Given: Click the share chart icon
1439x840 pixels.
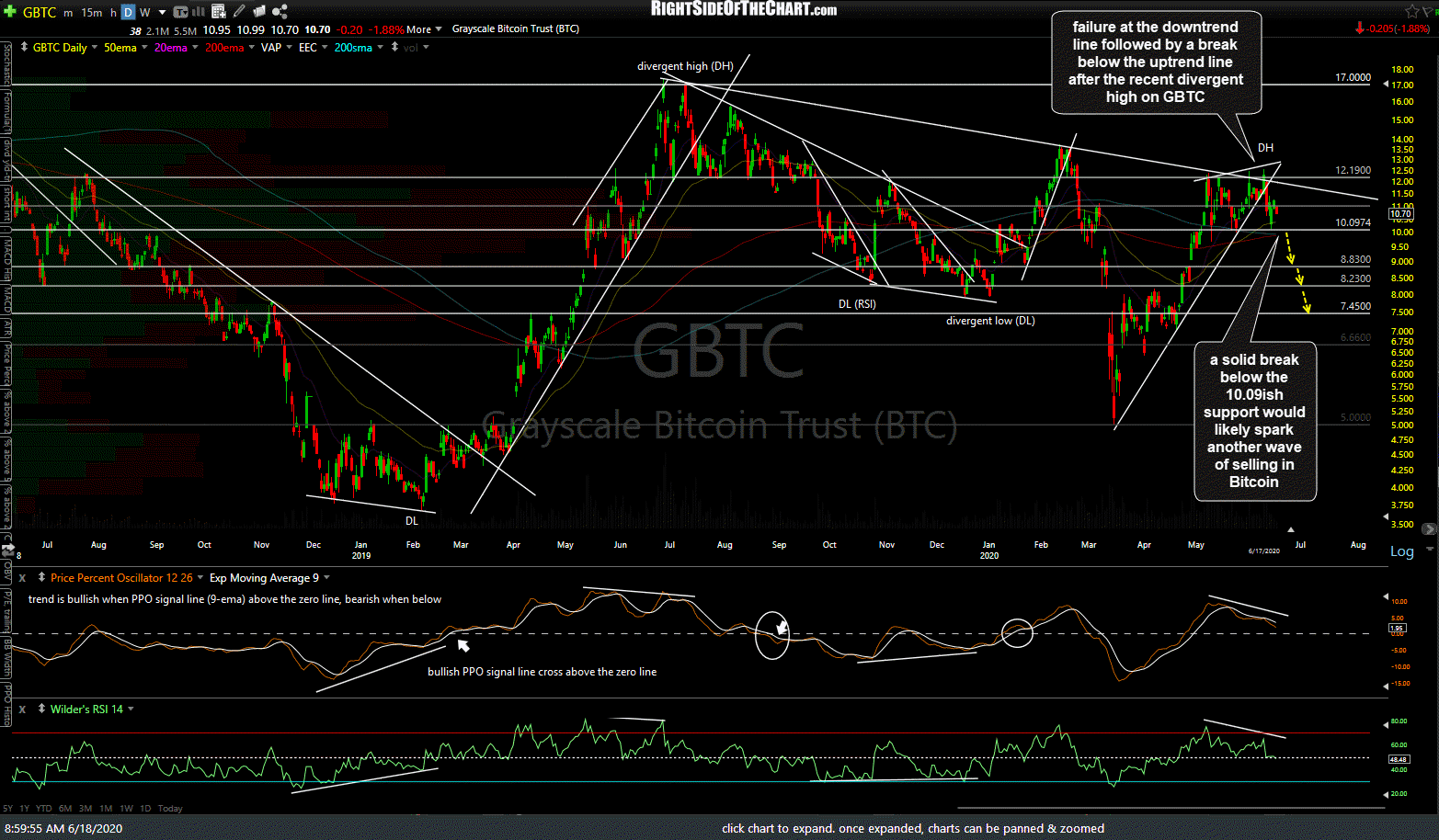Looking at the screenshot, I should tap(280, 12).
